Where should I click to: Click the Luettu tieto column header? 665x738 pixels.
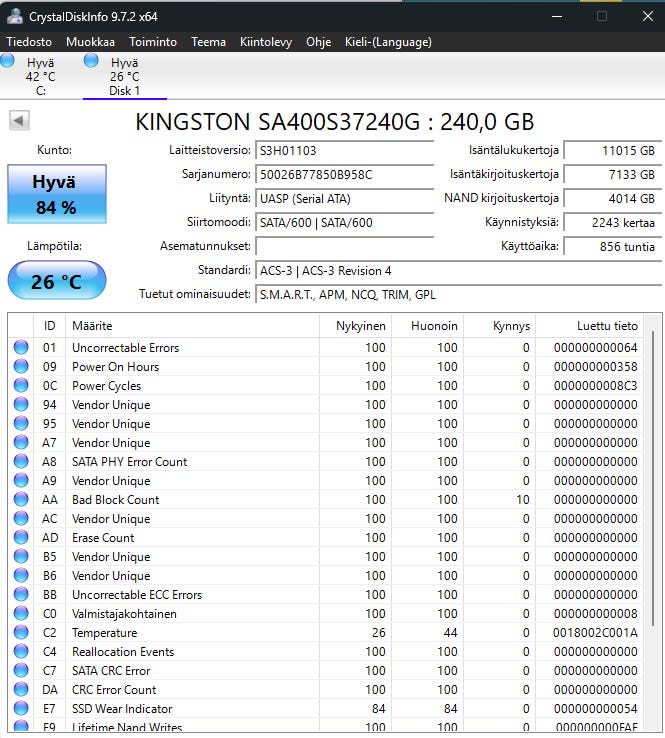pos(589,326)
